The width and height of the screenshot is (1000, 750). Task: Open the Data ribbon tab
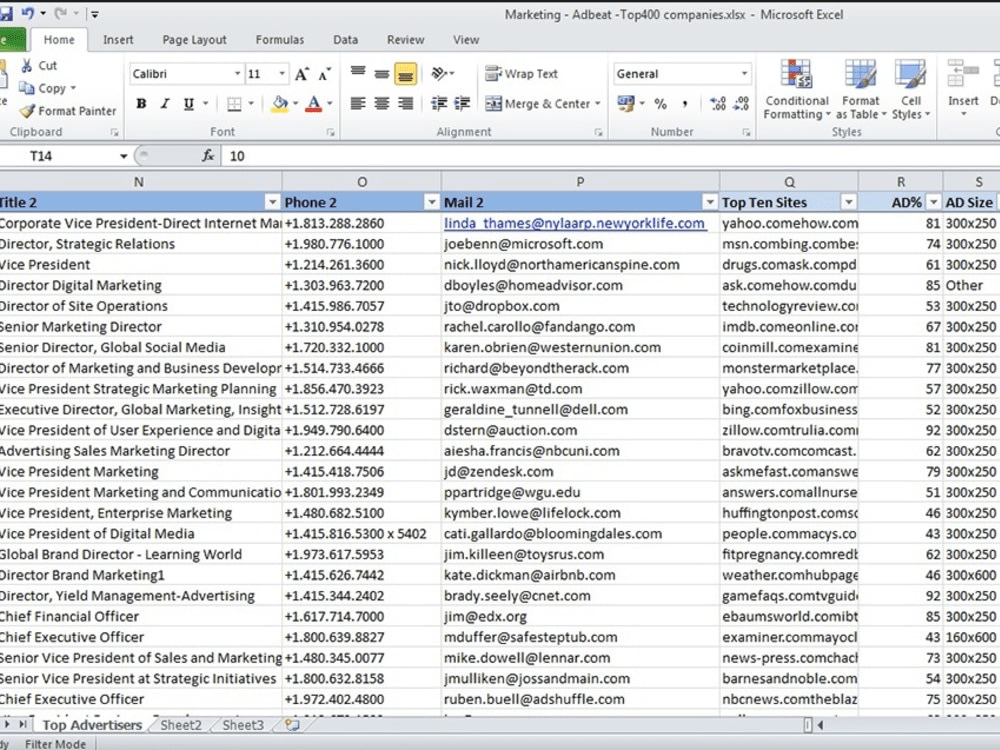tap(345, 39)
